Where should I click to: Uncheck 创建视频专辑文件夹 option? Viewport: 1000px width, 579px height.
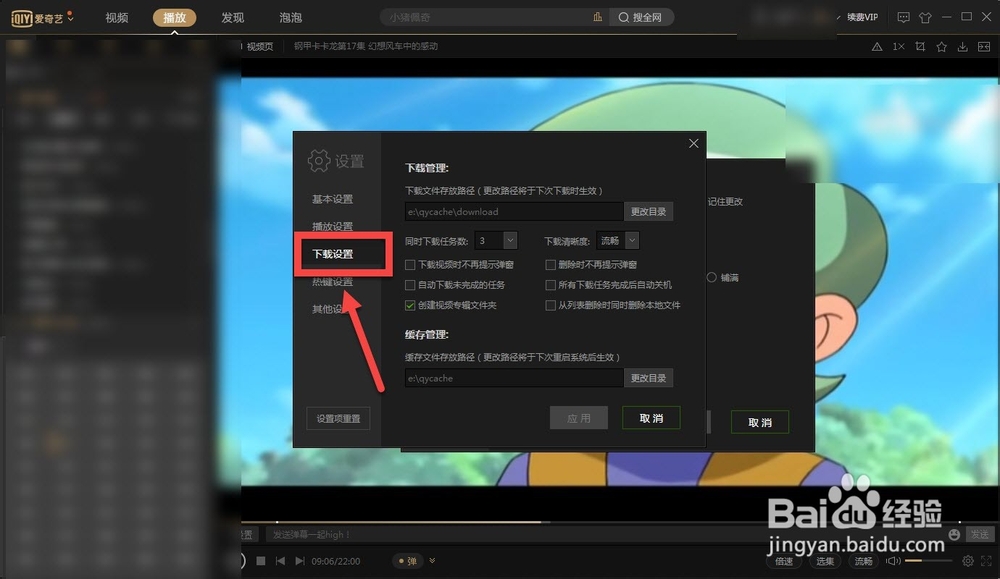(410, 306)
